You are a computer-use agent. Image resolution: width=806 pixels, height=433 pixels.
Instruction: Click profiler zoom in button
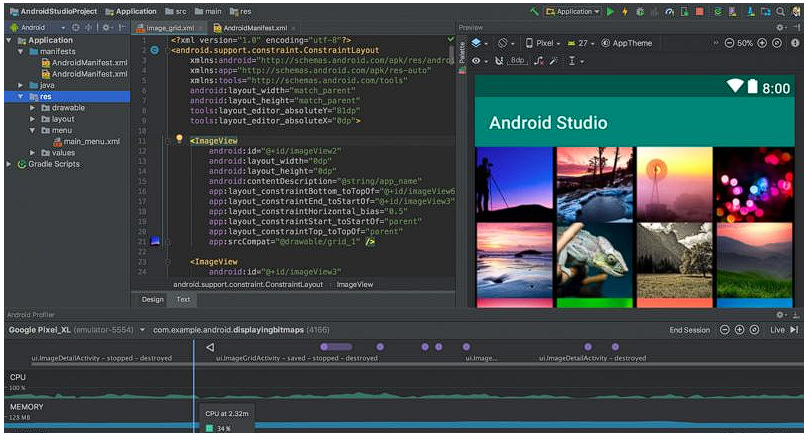(x=740, y=330)
